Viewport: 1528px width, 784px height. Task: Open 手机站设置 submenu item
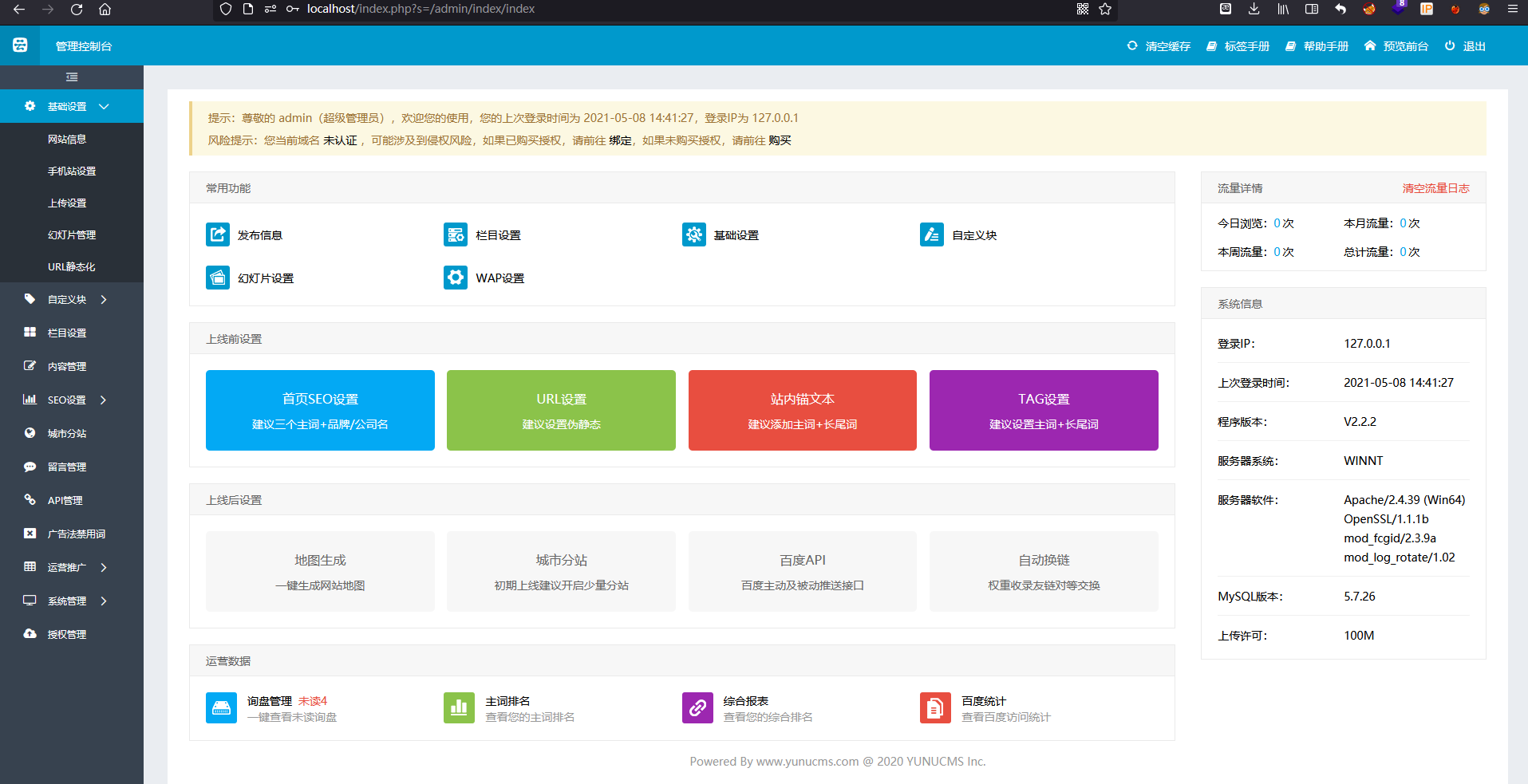pyautogui.click(x=72, y=171)
